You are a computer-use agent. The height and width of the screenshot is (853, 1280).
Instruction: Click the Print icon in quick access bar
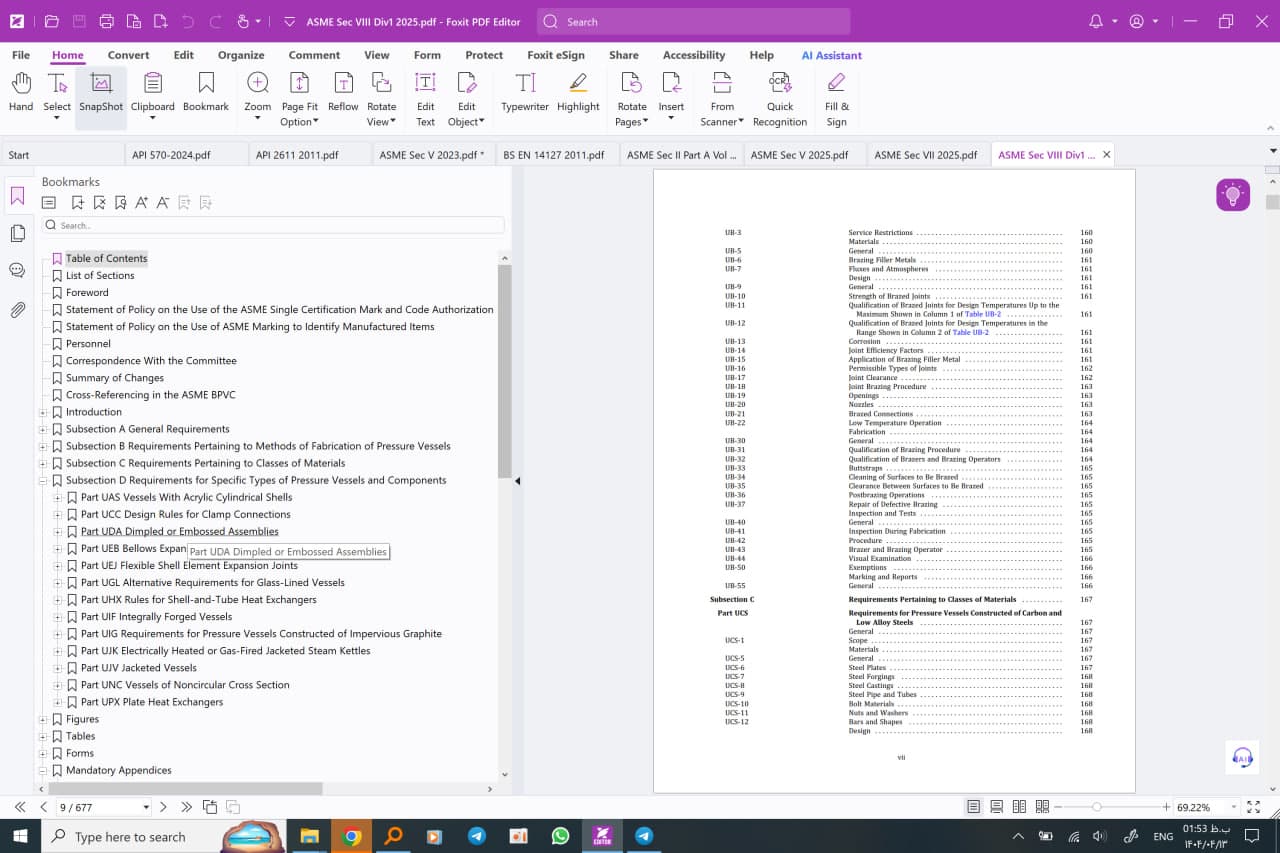coord(107,21)
